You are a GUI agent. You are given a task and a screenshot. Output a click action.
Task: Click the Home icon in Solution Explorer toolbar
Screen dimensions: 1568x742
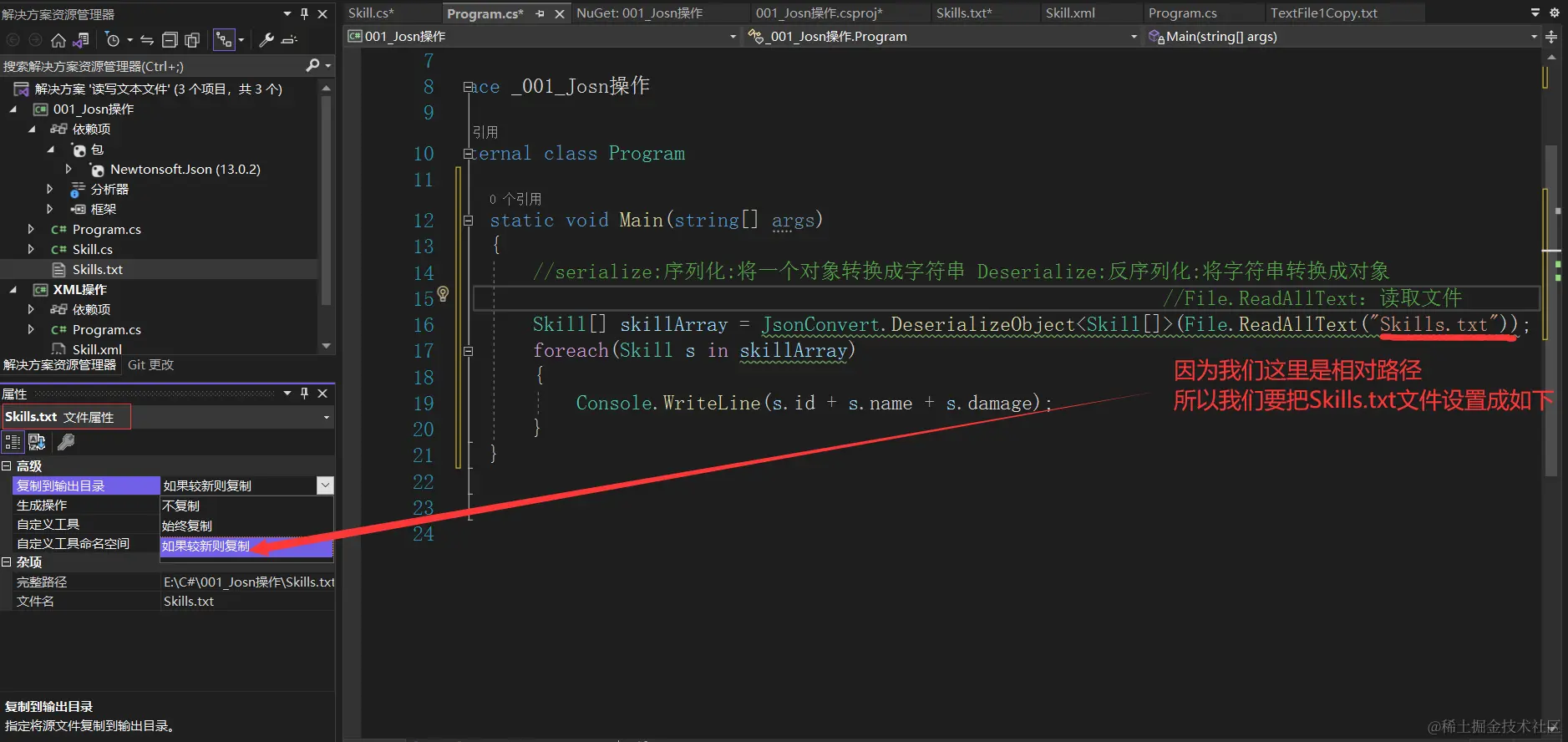[58, 39]
